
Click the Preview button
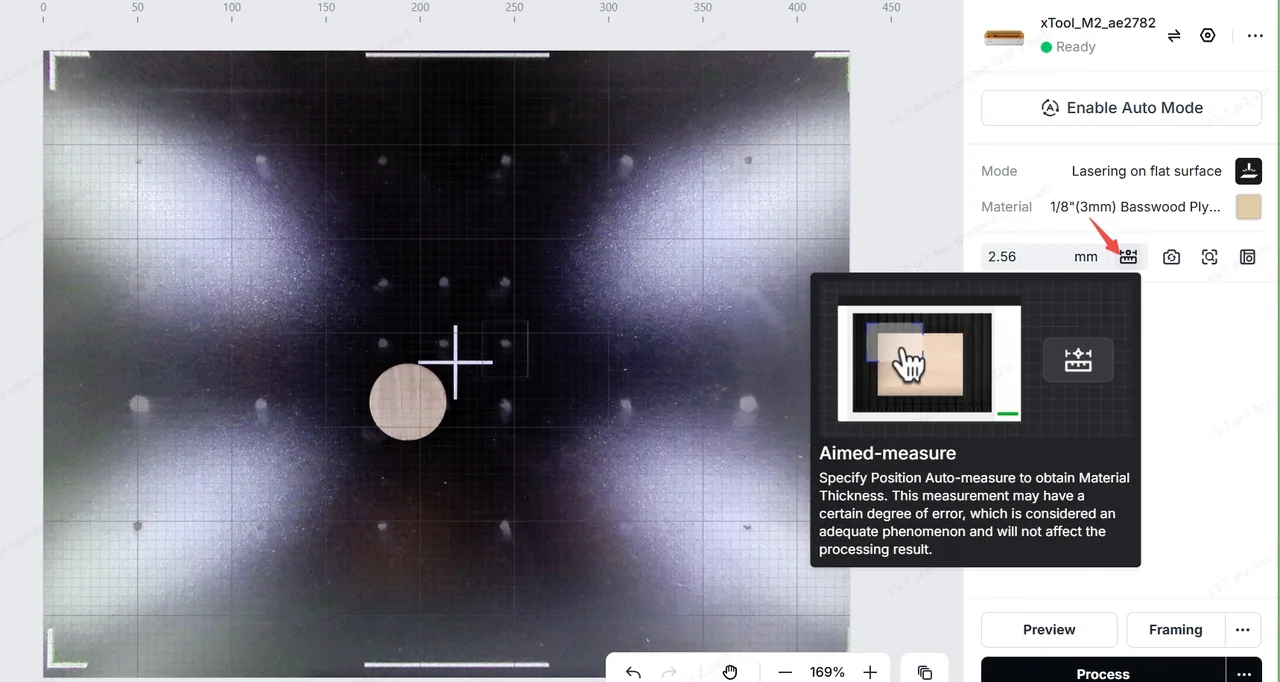click(1049, 630)
